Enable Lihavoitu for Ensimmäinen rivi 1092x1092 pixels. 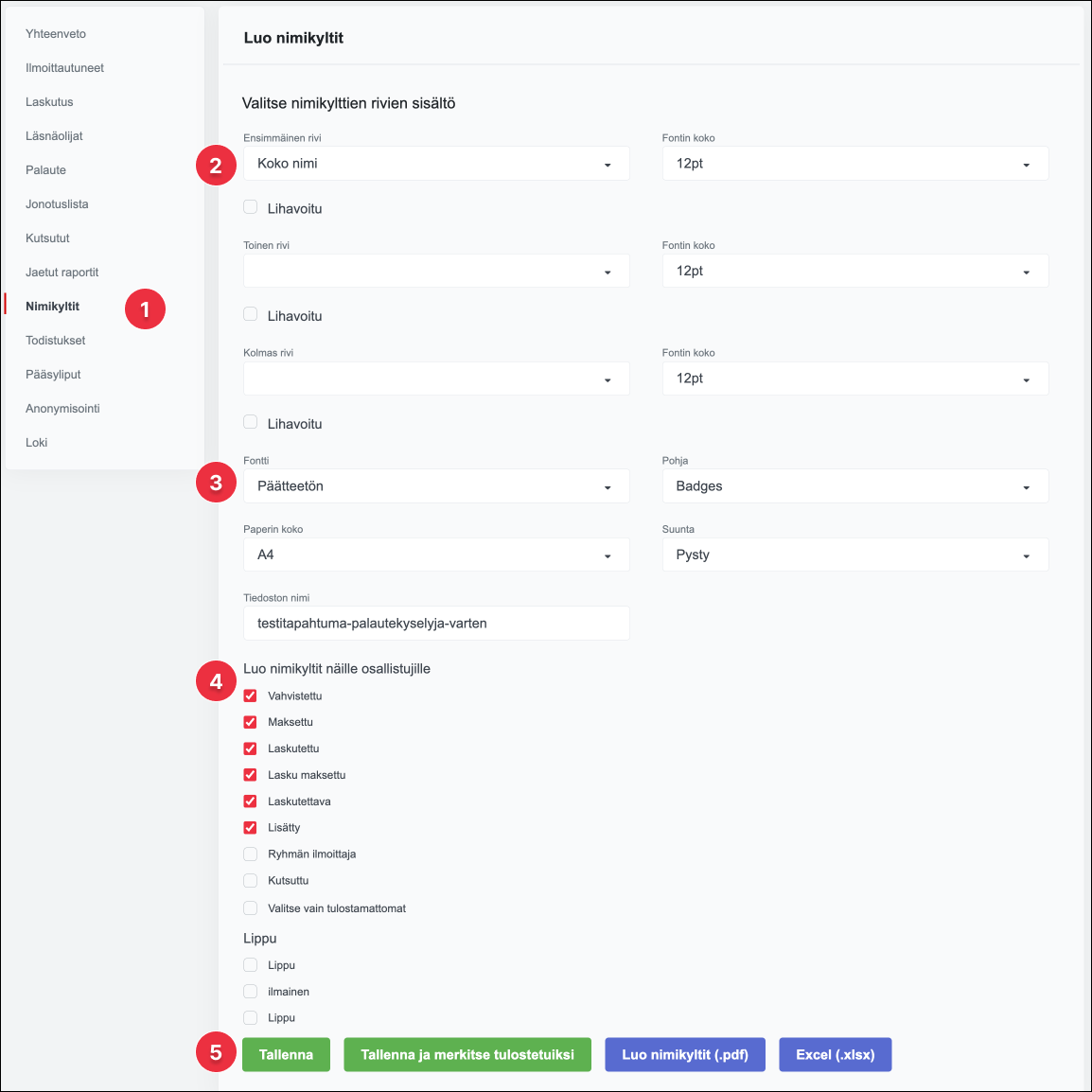click(250, 207)
